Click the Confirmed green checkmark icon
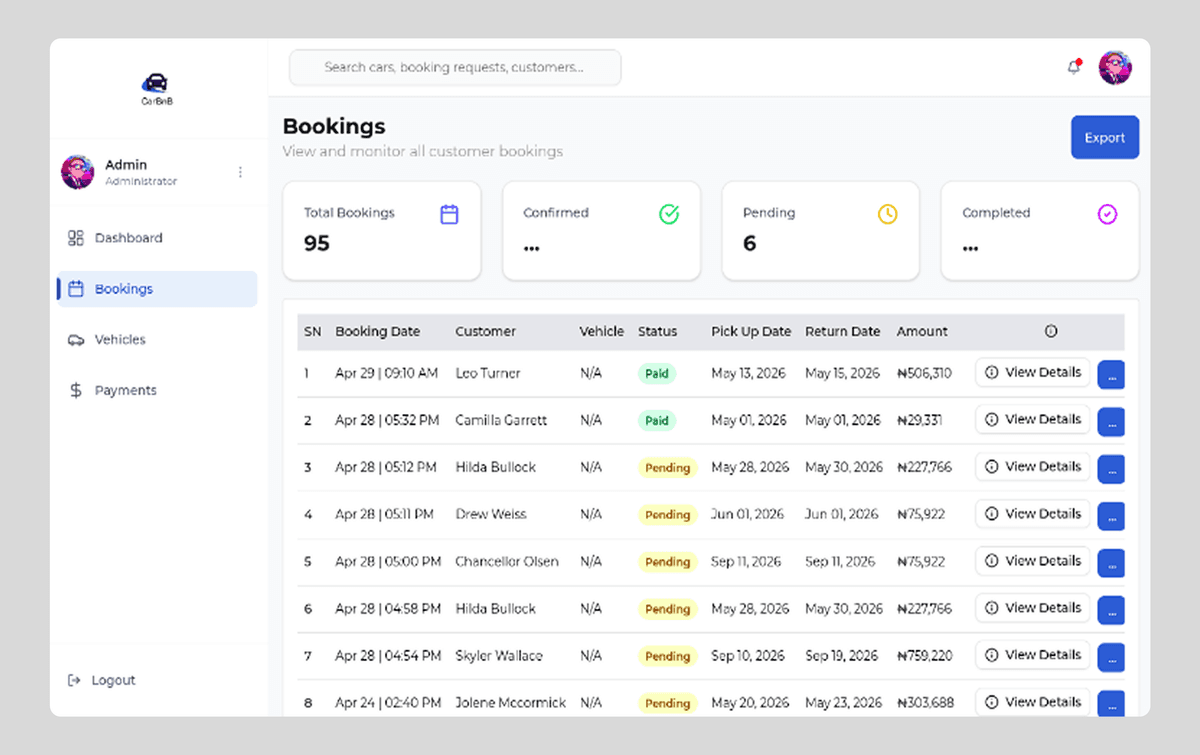The image size is (1200, 755). [x=669, y=214]
